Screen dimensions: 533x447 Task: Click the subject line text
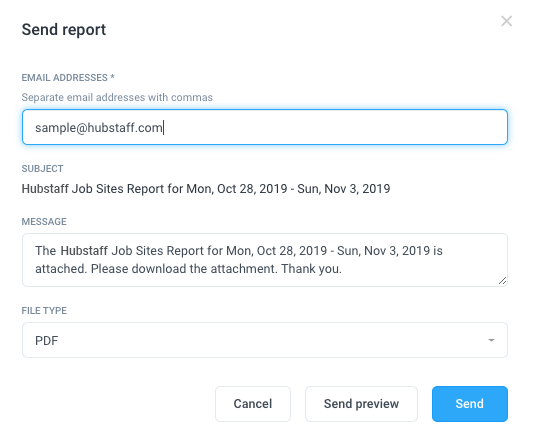(x=206, y=189)
